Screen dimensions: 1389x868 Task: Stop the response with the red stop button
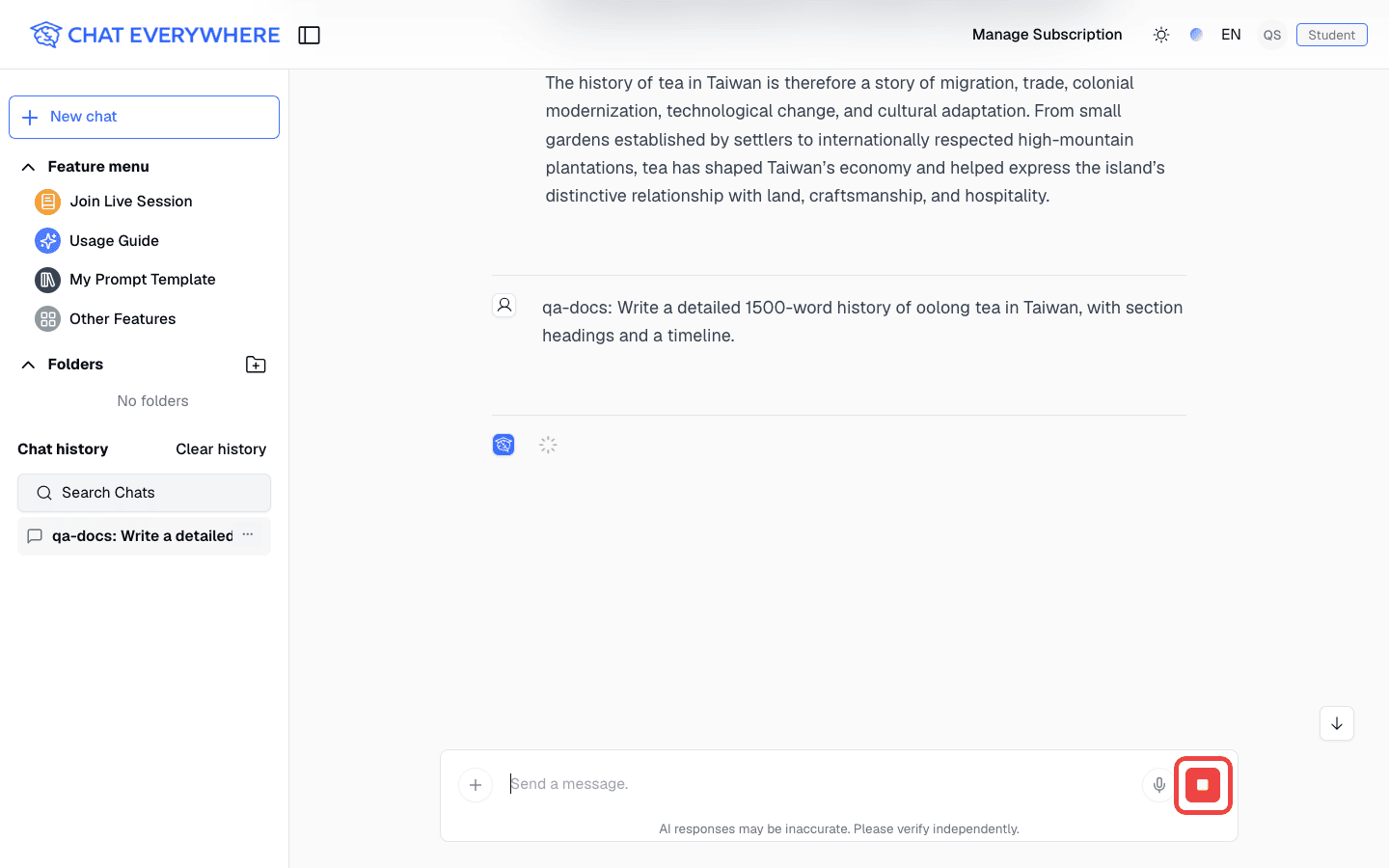tap(1203, 785)
